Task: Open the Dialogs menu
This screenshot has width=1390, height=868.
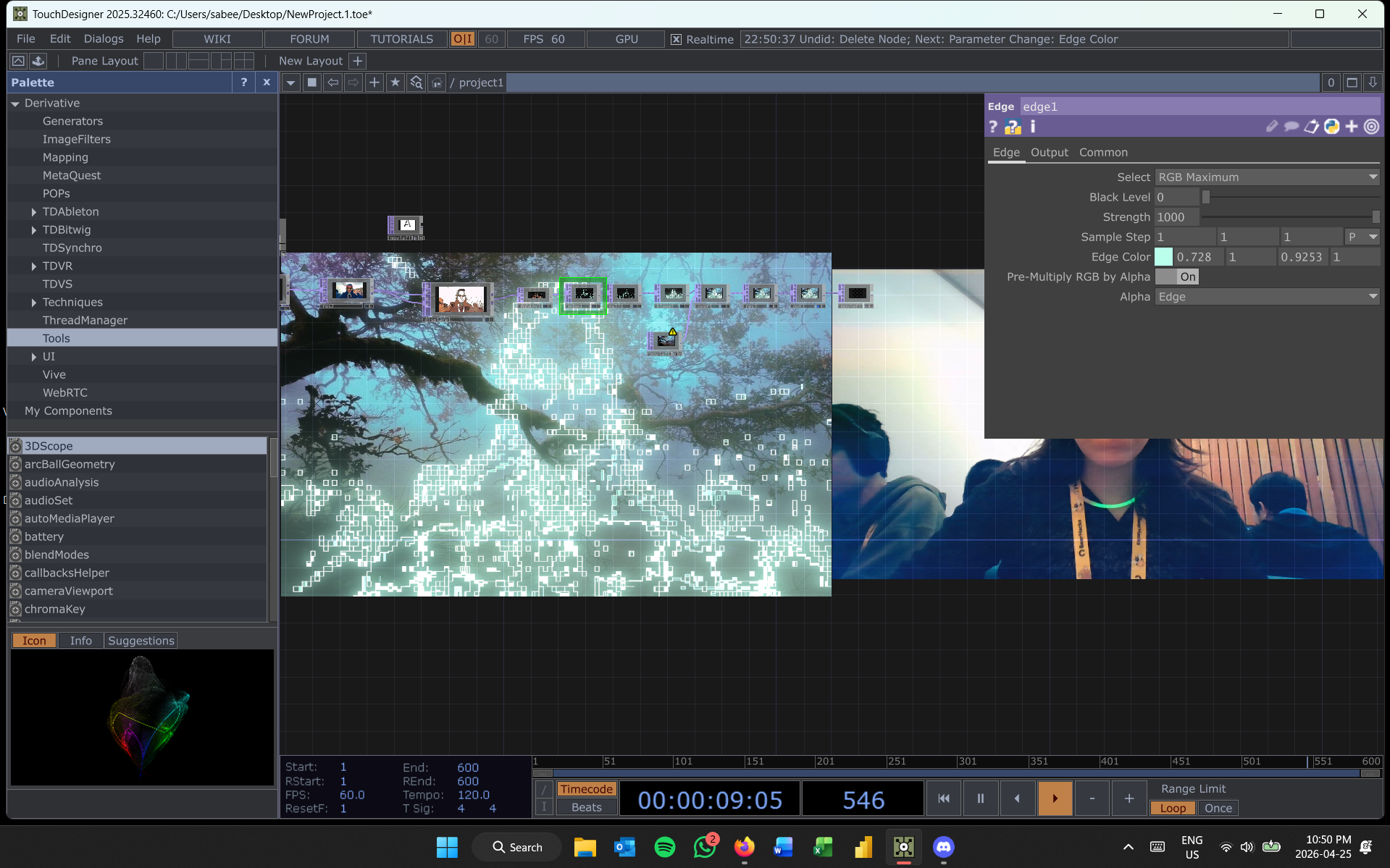Action: point(104,39)
